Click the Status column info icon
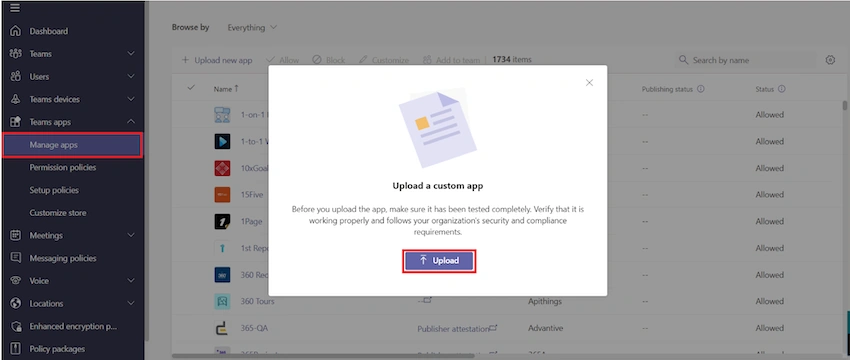Screen dimensions: 850x360 (x=781, y=89)
